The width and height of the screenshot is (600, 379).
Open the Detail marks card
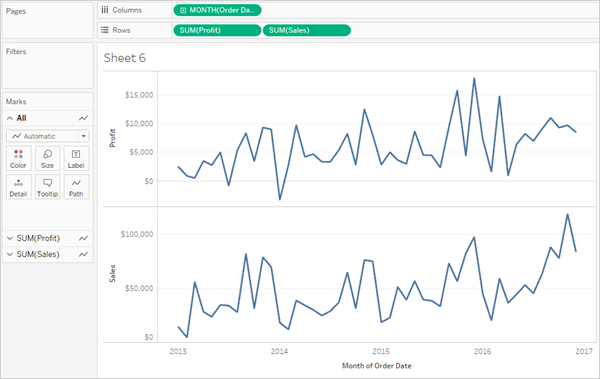[18, 187]
